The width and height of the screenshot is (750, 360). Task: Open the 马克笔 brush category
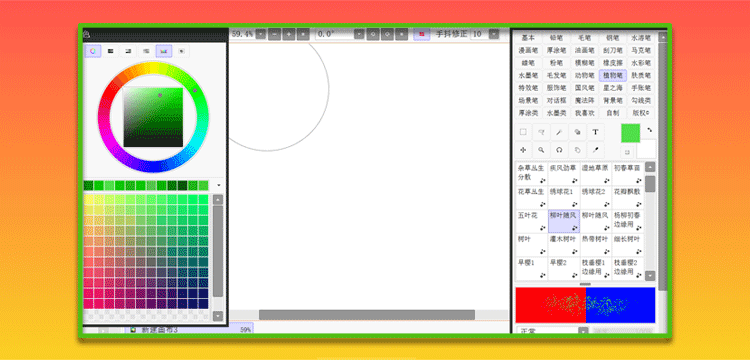click(x=641, y=50)
